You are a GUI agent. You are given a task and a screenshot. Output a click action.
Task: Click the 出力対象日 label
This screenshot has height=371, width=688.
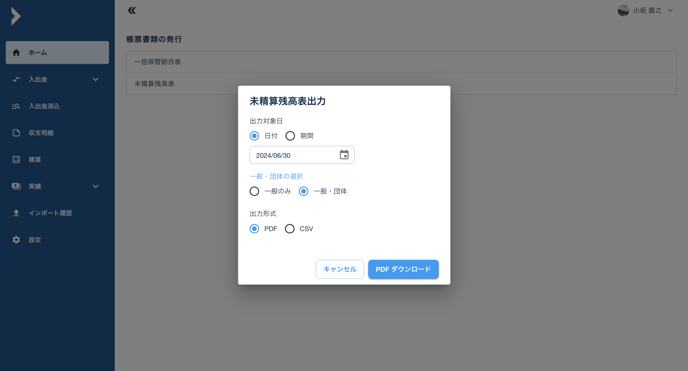[x=266, y=121]
